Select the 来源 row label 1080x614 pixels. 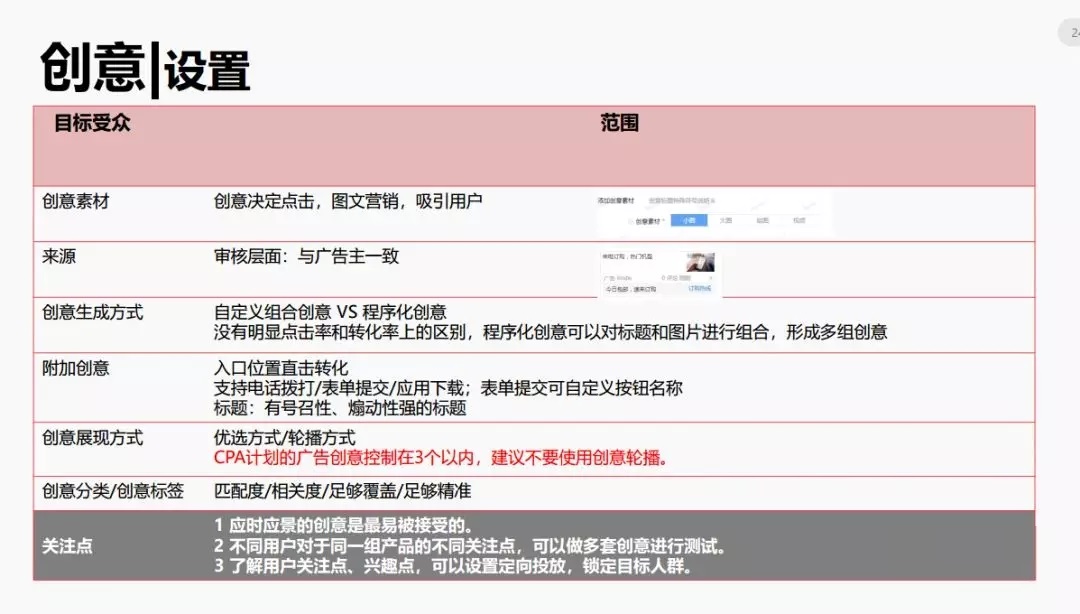[59, 256]
